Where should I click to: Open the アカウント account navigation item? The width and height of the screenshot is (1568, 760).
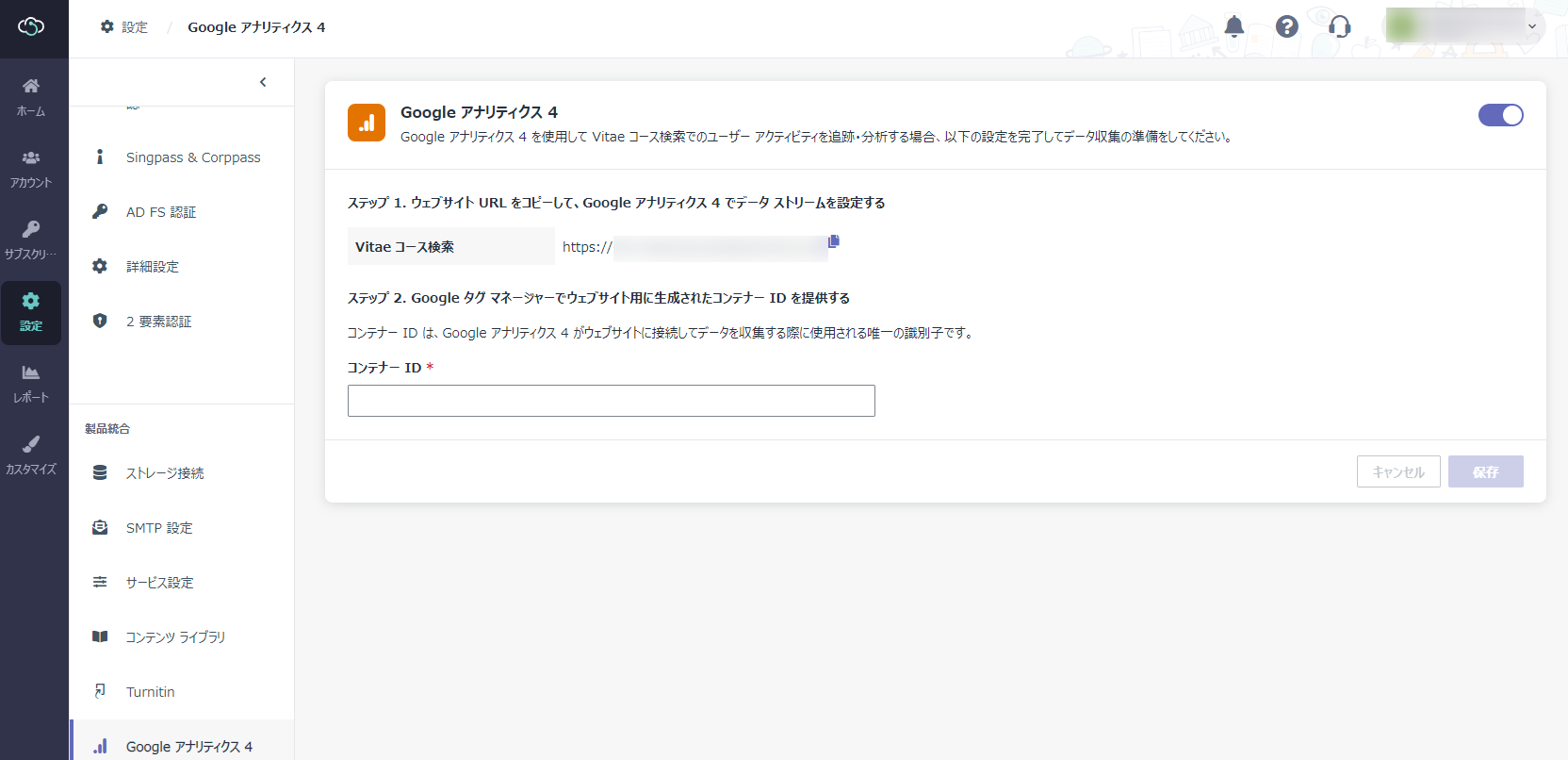tap(31, 169)
